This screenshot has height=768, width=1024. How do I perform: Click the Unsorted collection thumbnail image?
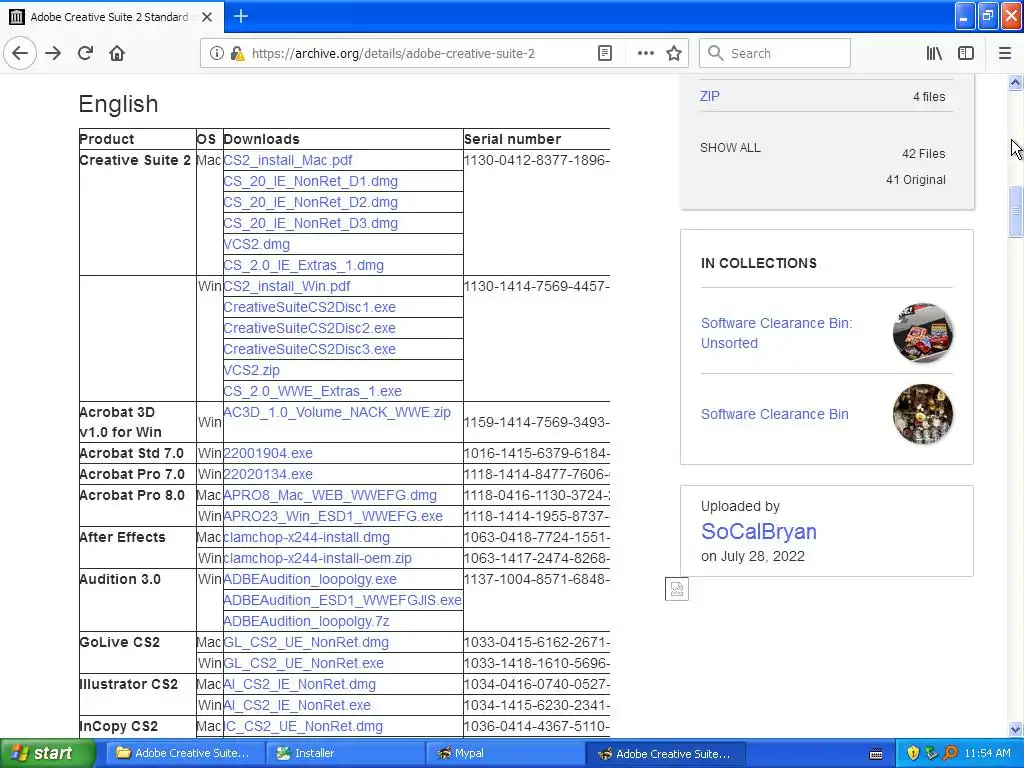pyautogui.click(x=923, y=333)
